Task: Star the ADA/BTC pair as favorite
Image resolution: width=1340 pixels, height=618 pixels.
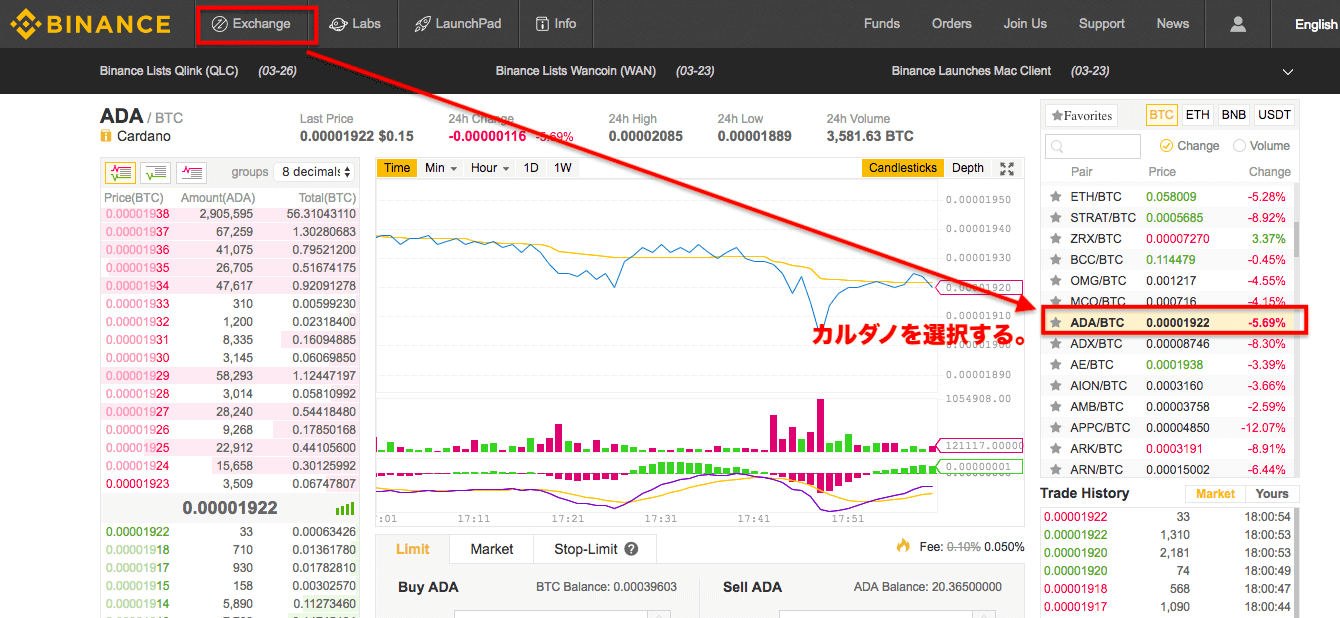Action: 1055,323
